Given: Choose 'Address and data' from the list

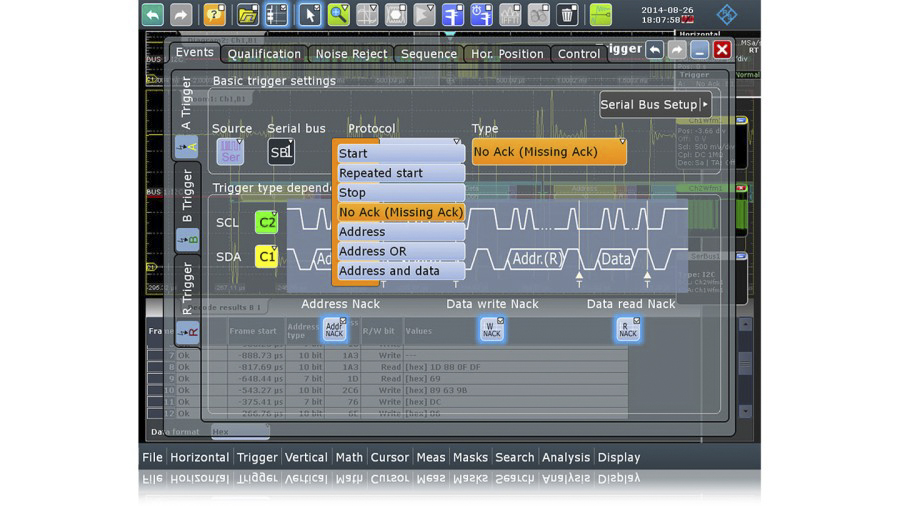Looking at the screenshot, I should click(x=400, y=271).
